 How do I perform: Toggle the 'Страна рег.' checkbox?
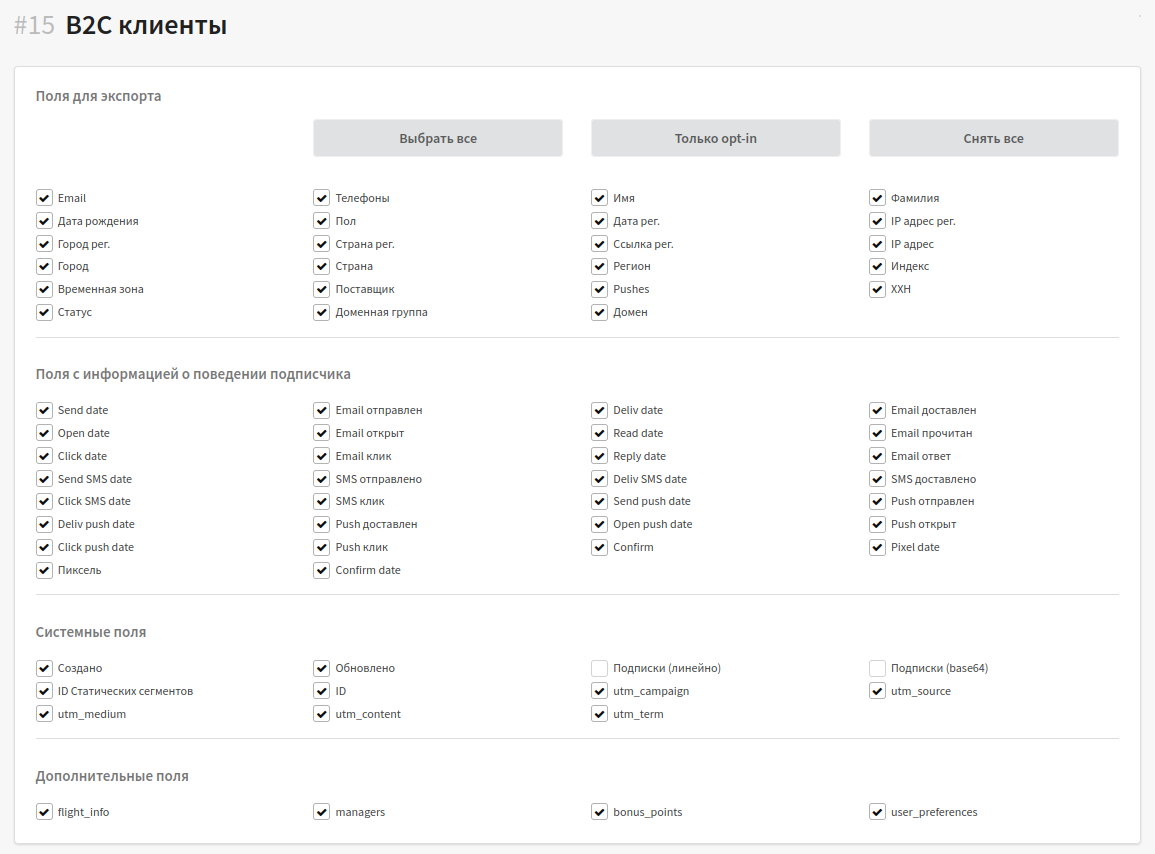point(321,244)
